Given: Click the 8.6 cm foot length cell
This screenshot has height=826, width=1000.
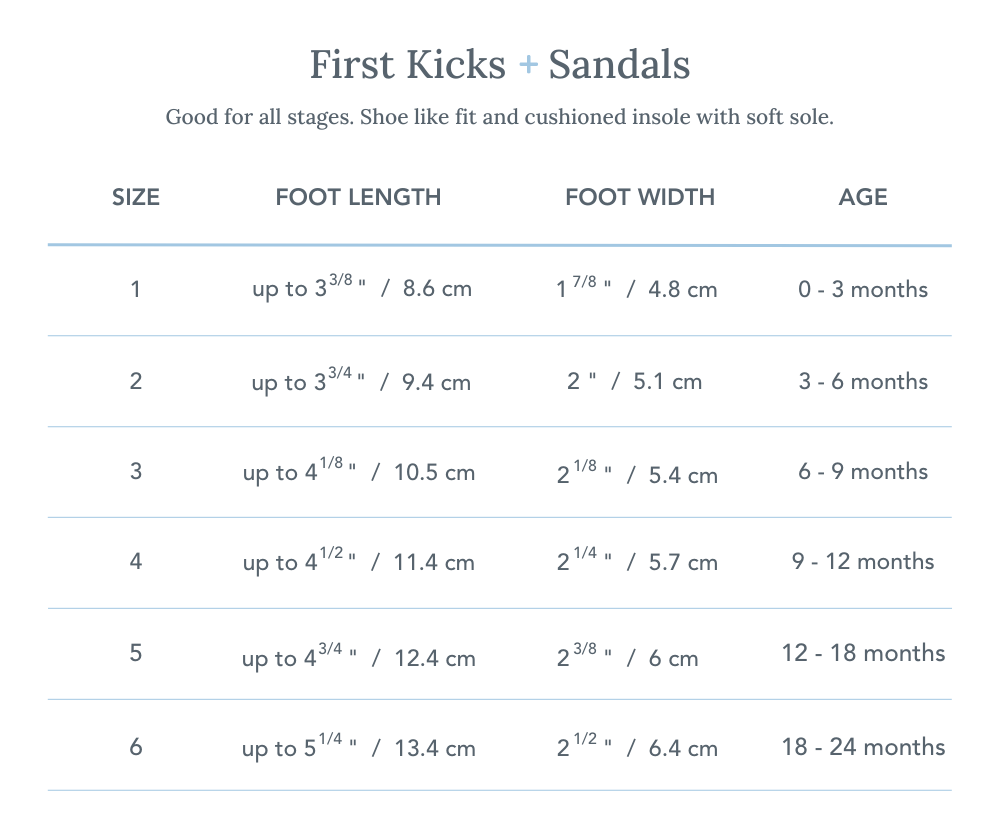Looking at the screenshot, I should point(437,290).
